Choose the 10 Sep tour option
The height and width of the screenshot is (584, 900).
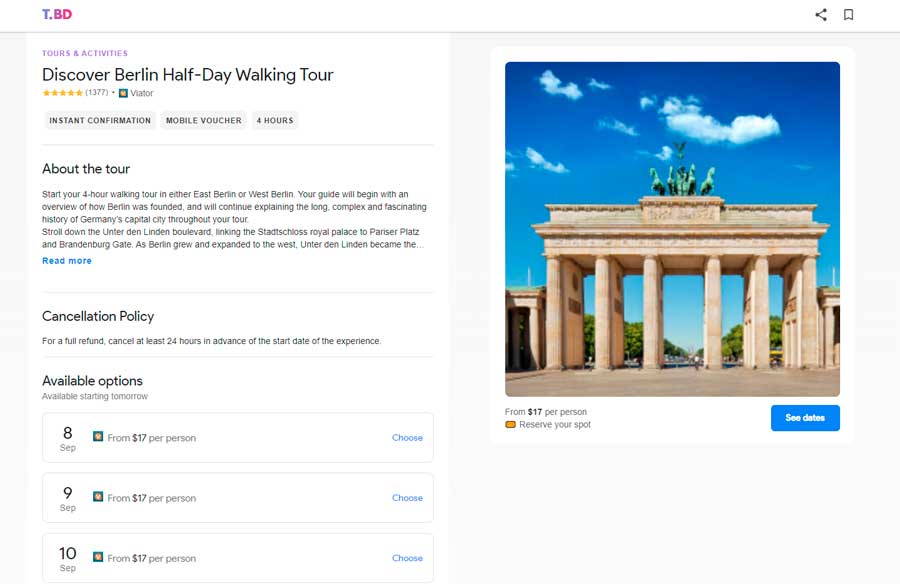click(x=407, y=558)
